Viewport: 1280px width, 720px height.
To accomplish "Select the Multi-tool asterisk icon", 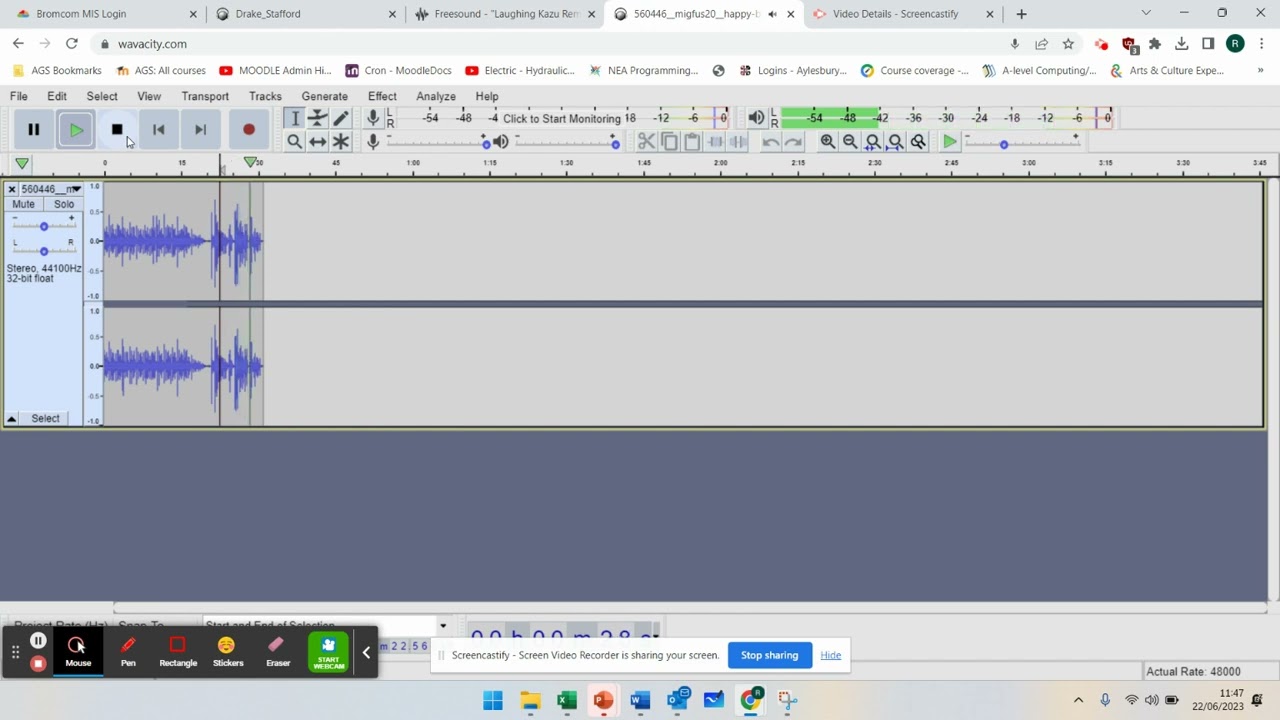I will (x=340, y=142).
